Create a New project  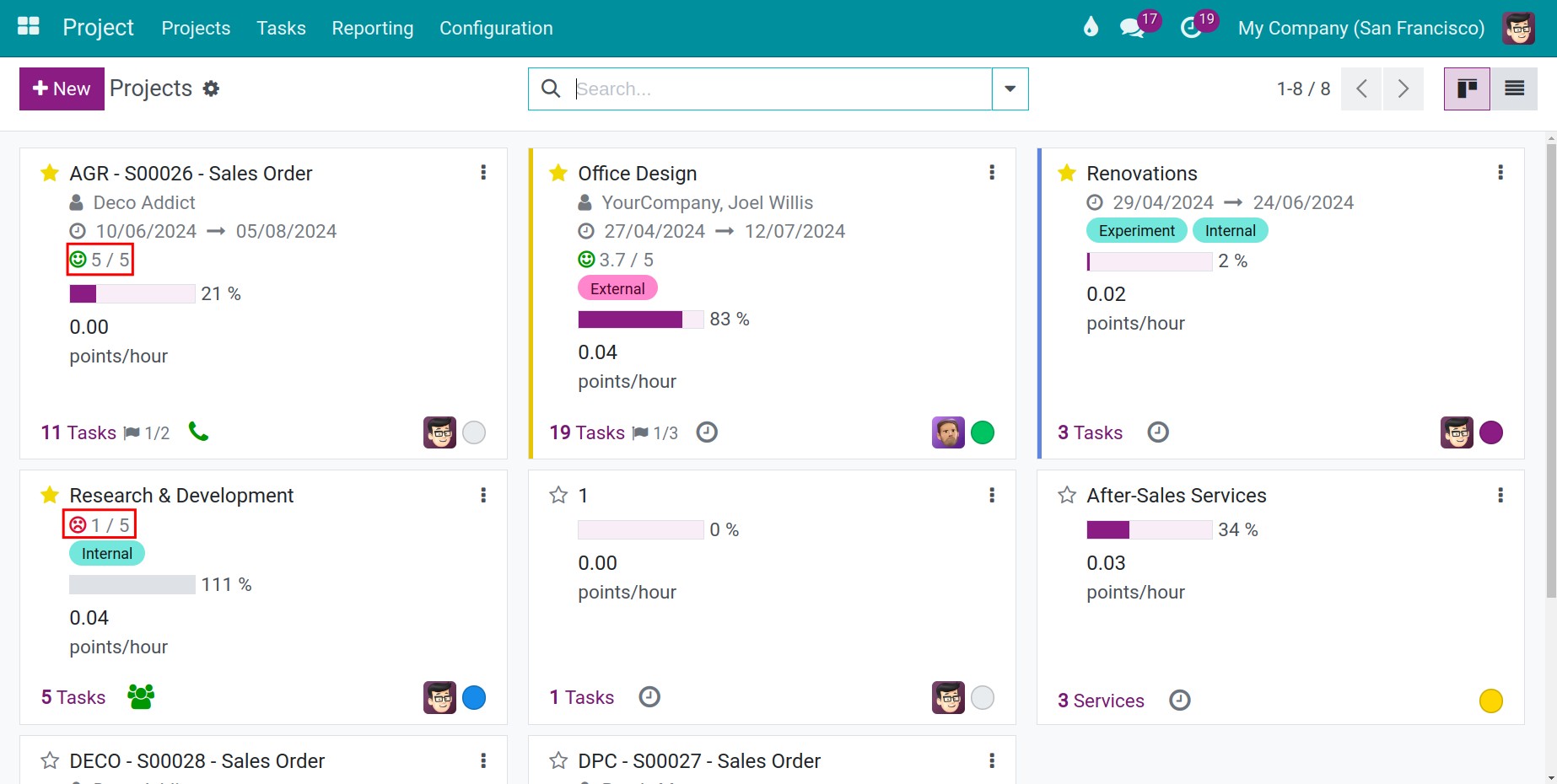coord(62,89)
